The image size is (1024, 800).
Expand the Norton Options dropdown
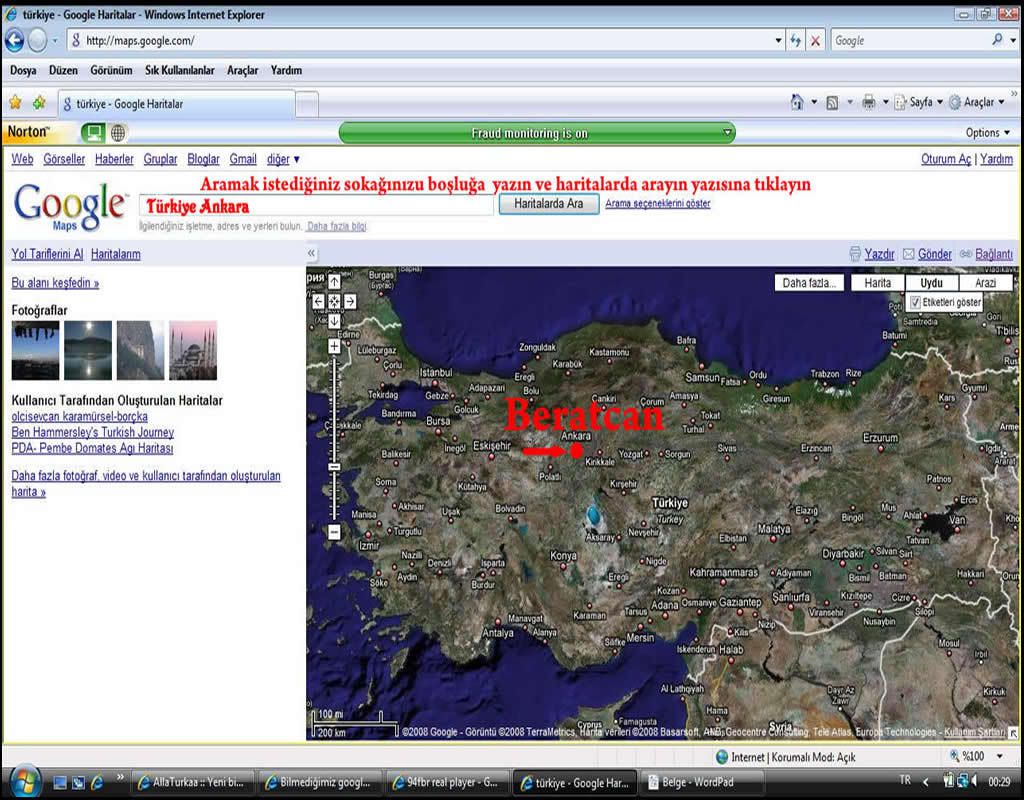coord(988,133)
